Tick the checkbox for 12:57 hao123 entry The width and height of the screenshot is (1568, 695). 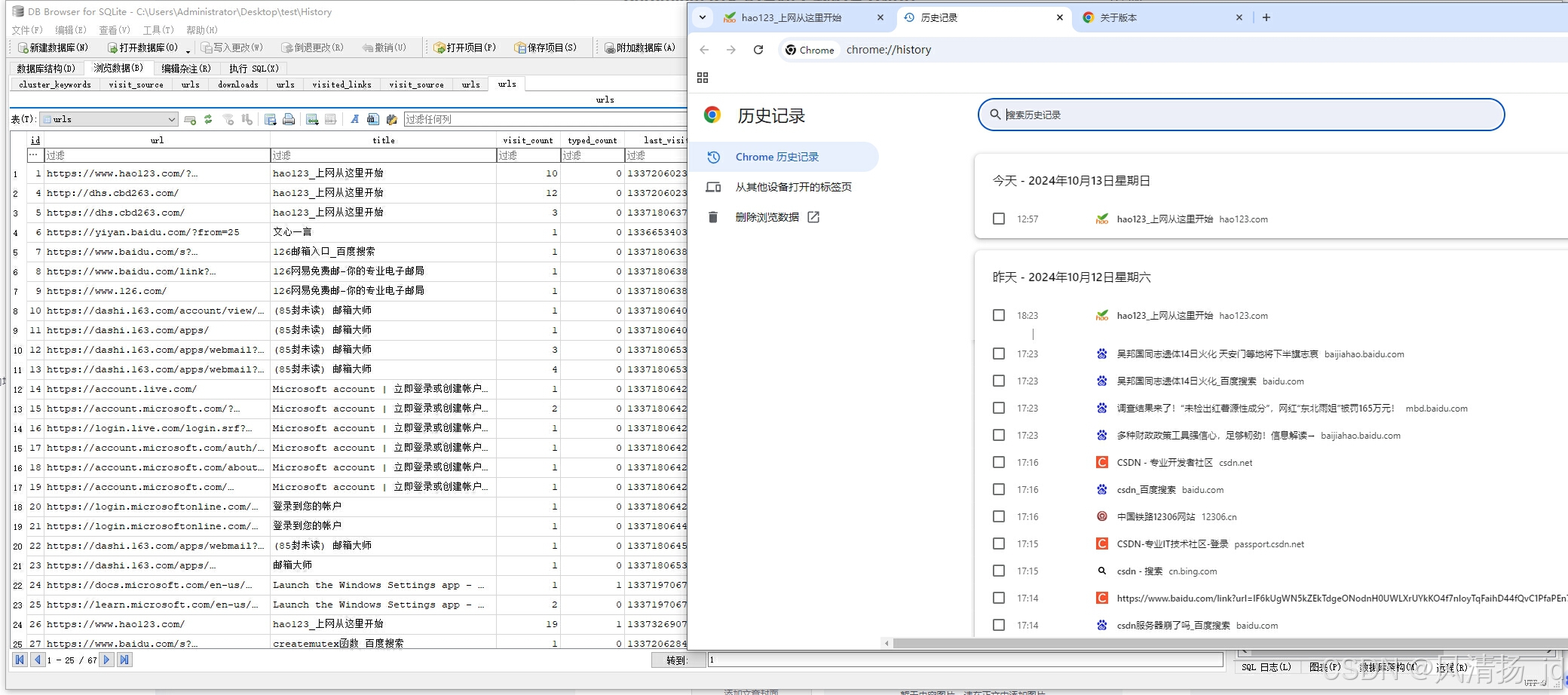click(999, 219)
